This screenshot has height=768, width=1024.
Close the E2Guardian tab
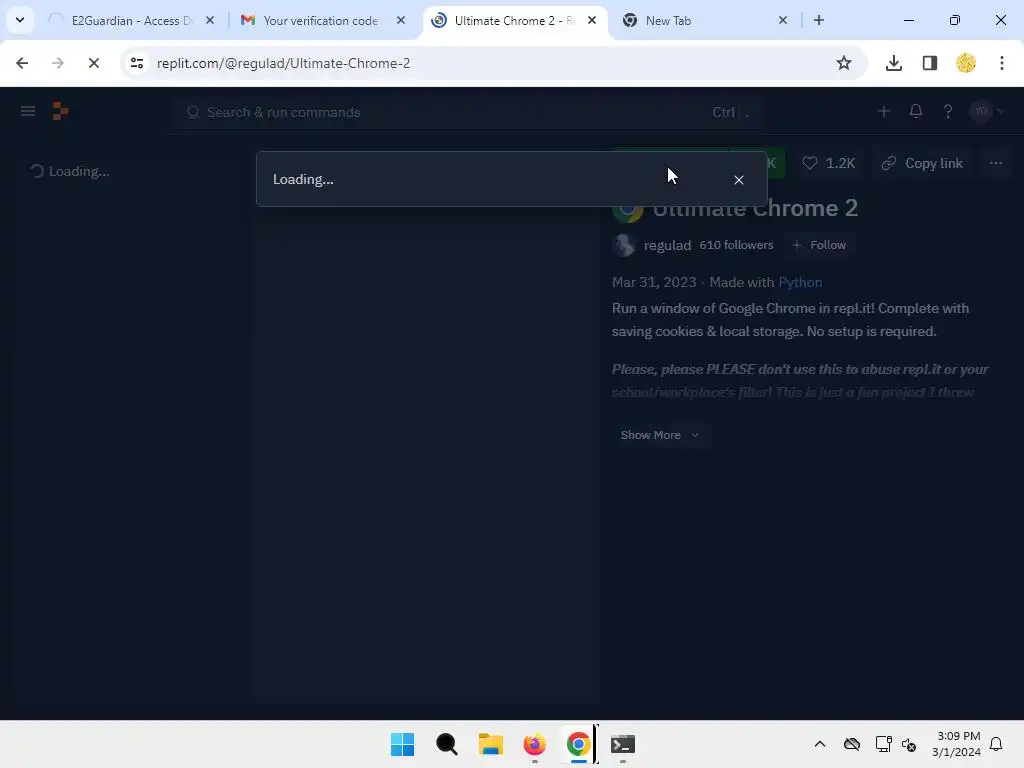pyautogui.click(x=210, y=20)
